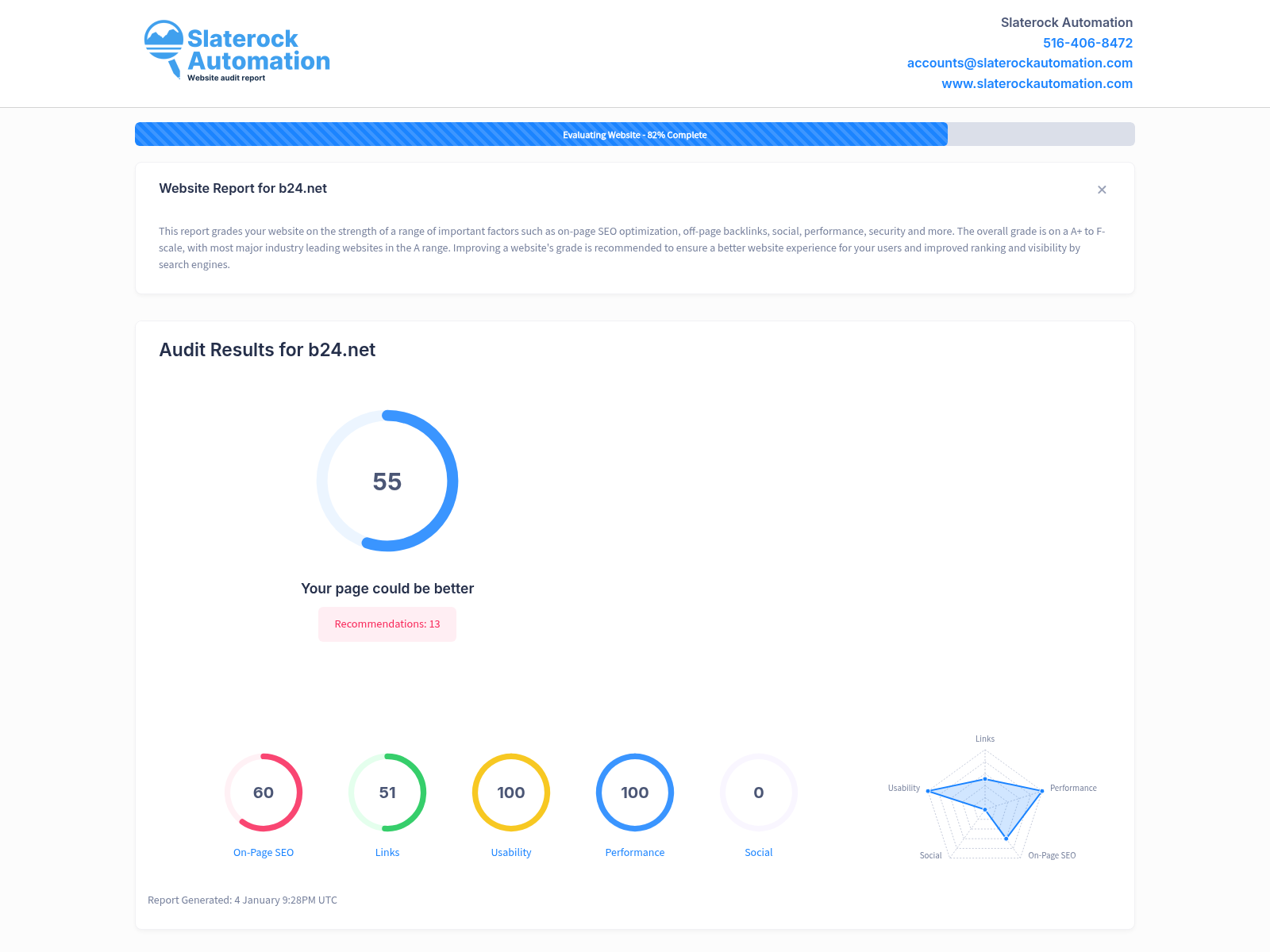Click the Performance score 100 blue gauge
Screen dimensions: 1270x952
click(x=635, y=793)
